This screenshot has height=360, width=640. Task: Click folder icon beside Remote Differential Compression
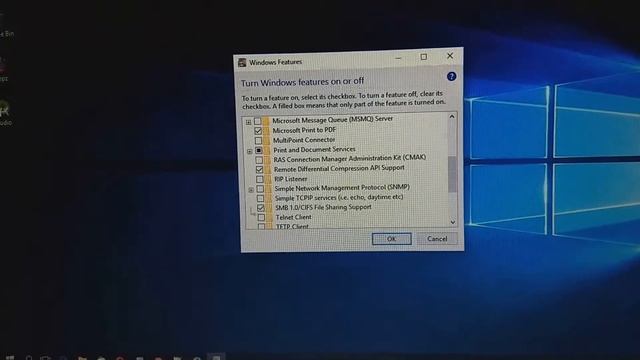(x=268, y=169)
